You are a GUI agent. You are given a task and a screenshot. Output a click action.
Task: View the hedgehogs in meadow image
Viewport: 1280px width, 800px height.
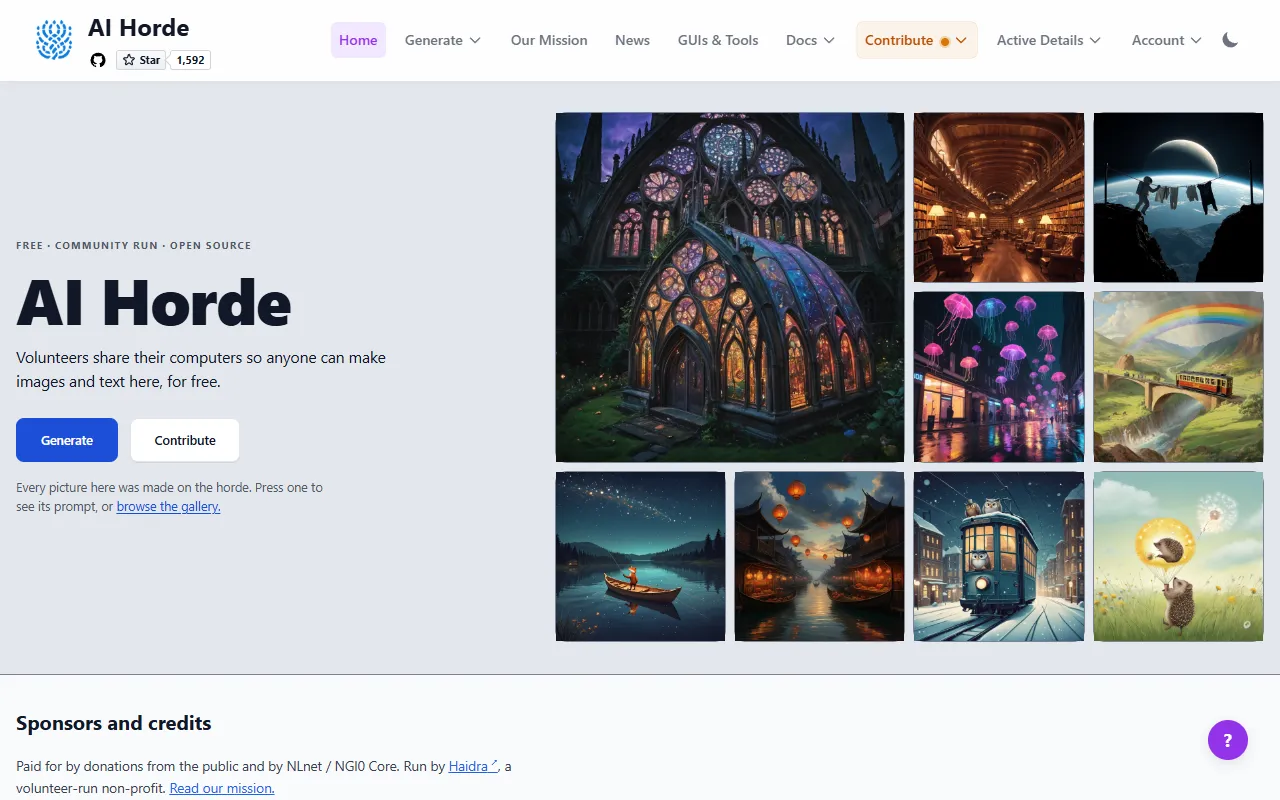[1178, 556]
